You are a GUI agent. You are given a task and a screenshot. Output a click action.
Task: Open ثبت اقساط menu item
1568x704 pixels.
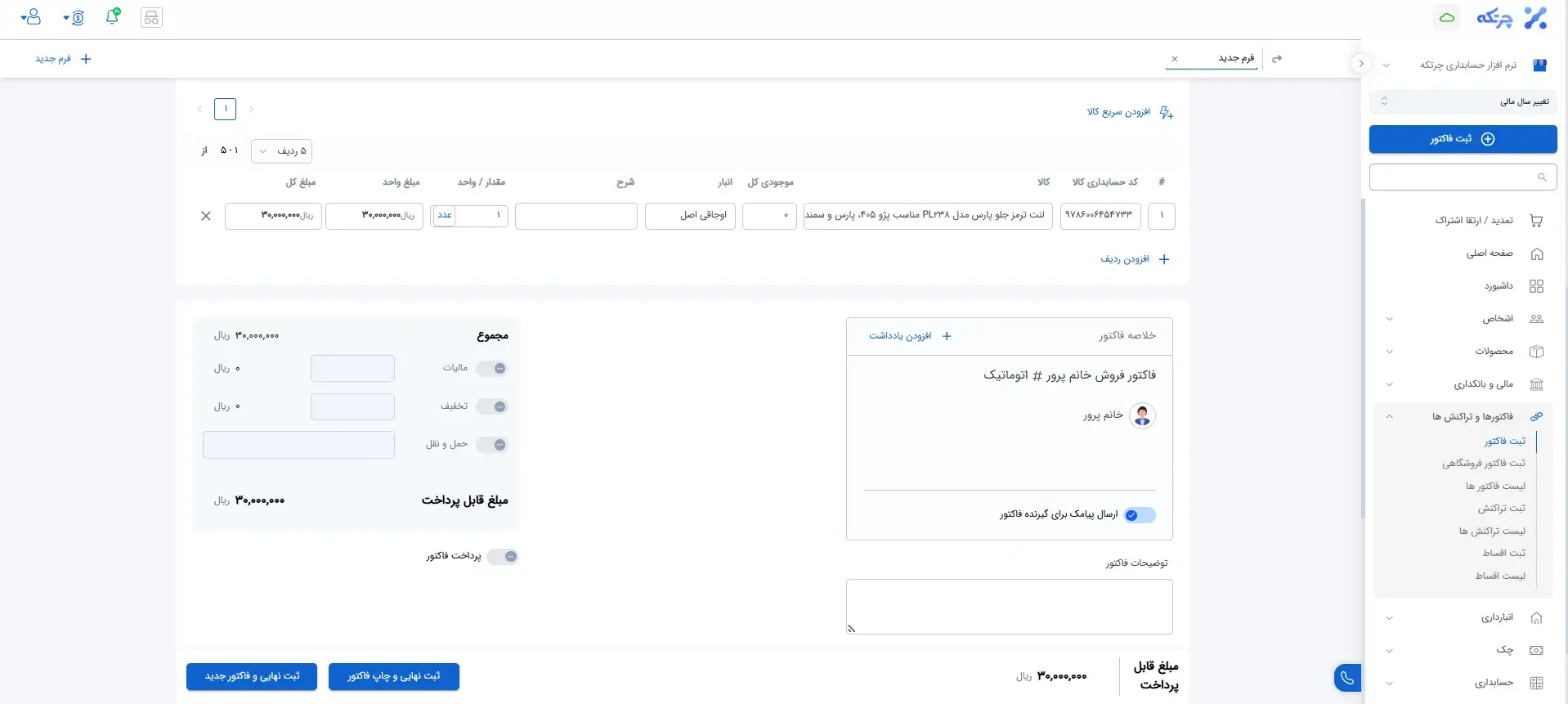[x=1504, y=554]
